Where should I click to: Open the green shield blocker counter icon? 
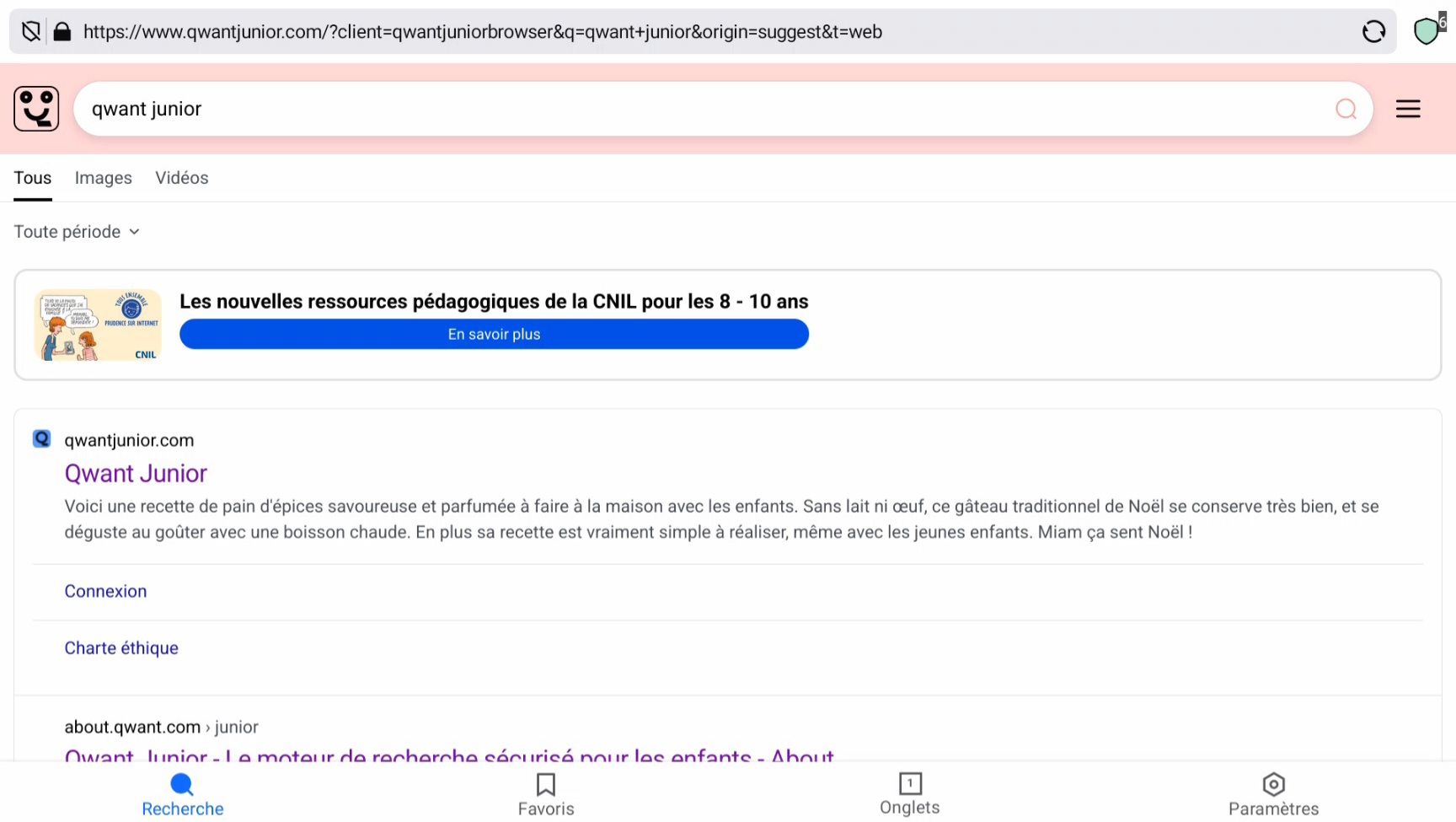tap(1428, 30)
